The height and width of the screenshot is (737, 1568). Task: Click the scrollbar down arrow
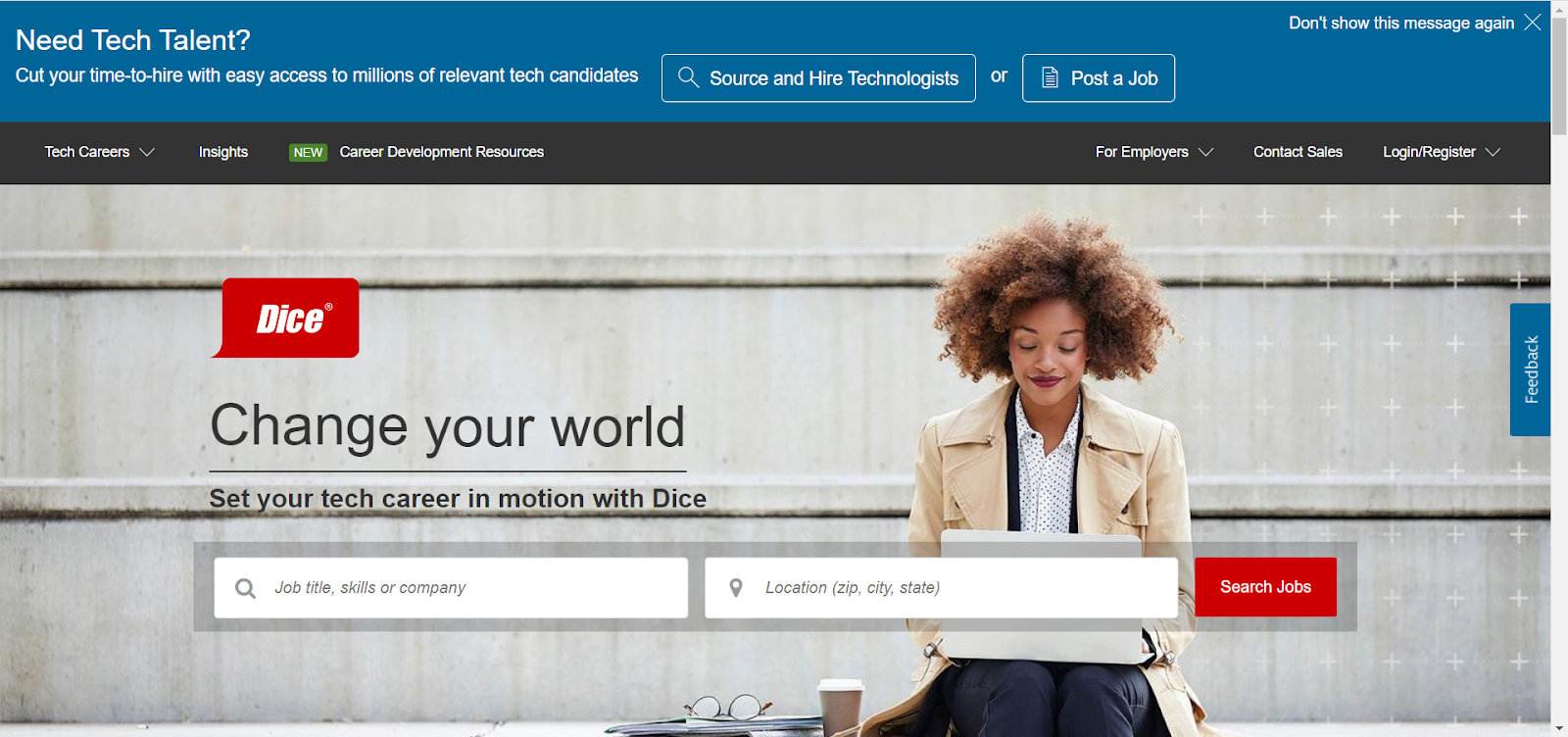coord(1559,729)
